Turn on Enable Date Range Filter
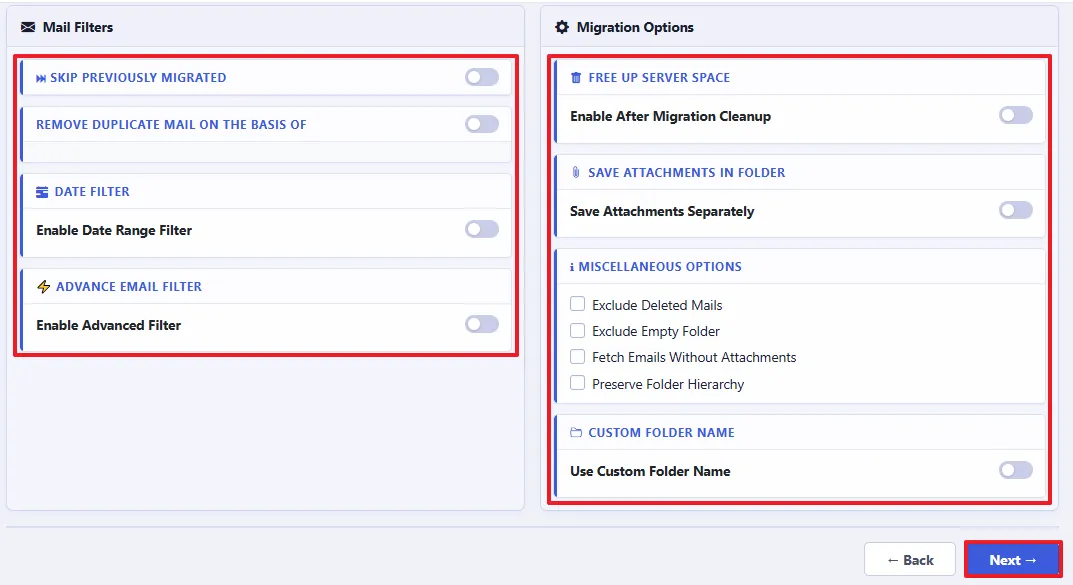Screen dimensions: 1073x585 click(482, 229)
